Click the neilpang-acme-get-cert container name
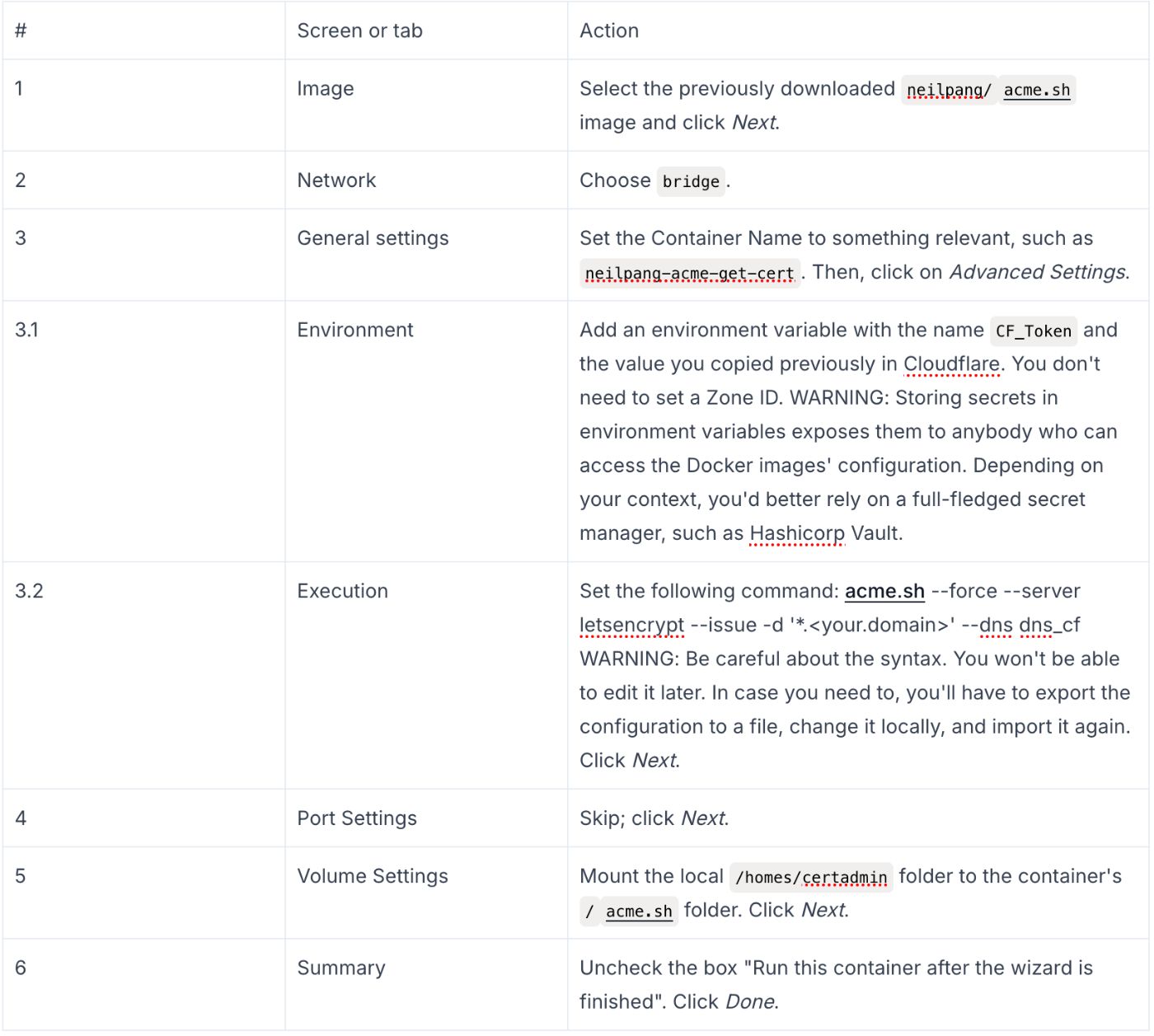 pos(689,273)
